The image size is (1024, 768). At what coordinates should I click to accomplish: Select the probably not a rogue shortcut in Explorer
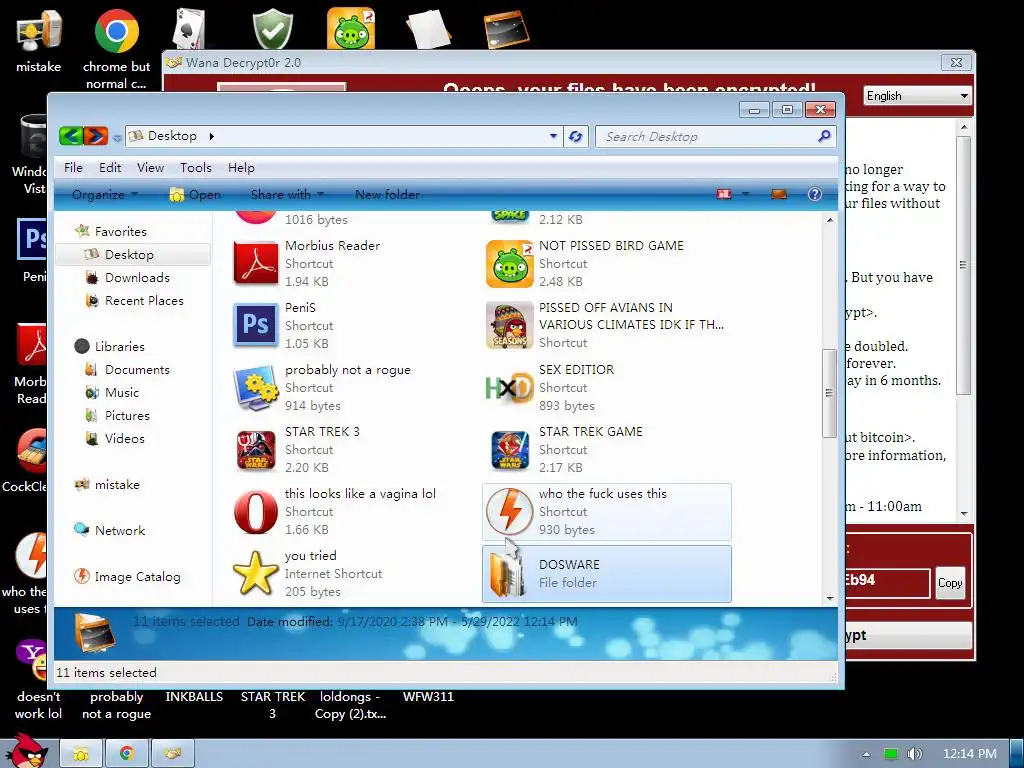pyautogui.click(x=255, y=387)
